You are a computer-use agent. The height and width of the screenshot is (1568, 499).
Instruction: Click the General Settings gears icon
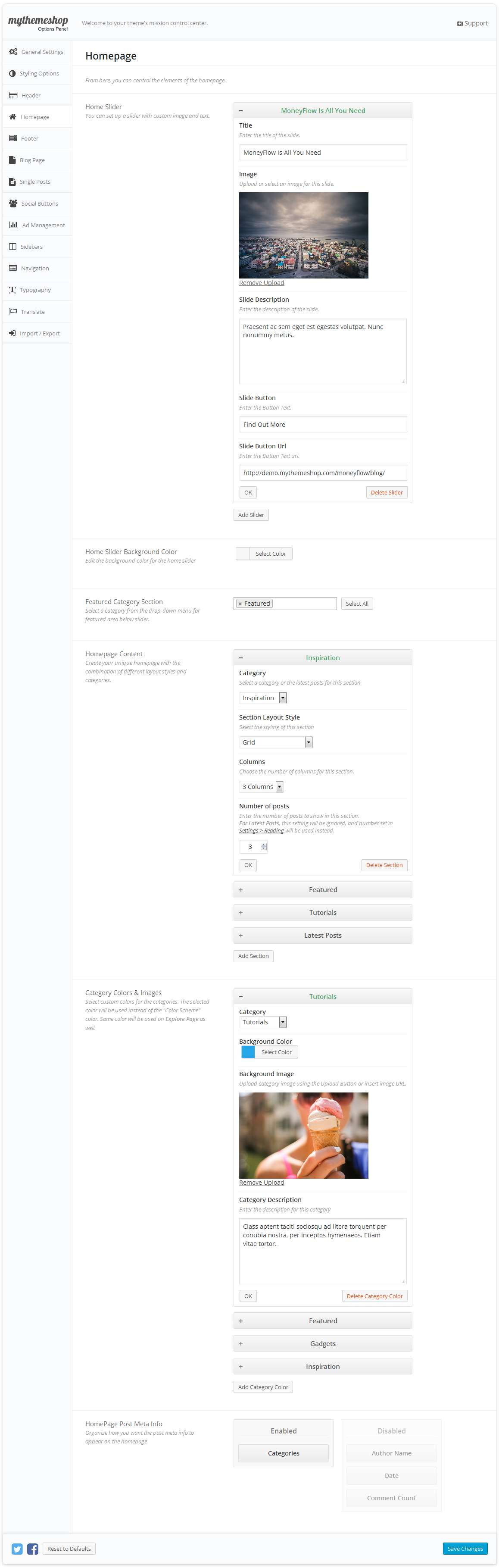[x=13, y=52]
